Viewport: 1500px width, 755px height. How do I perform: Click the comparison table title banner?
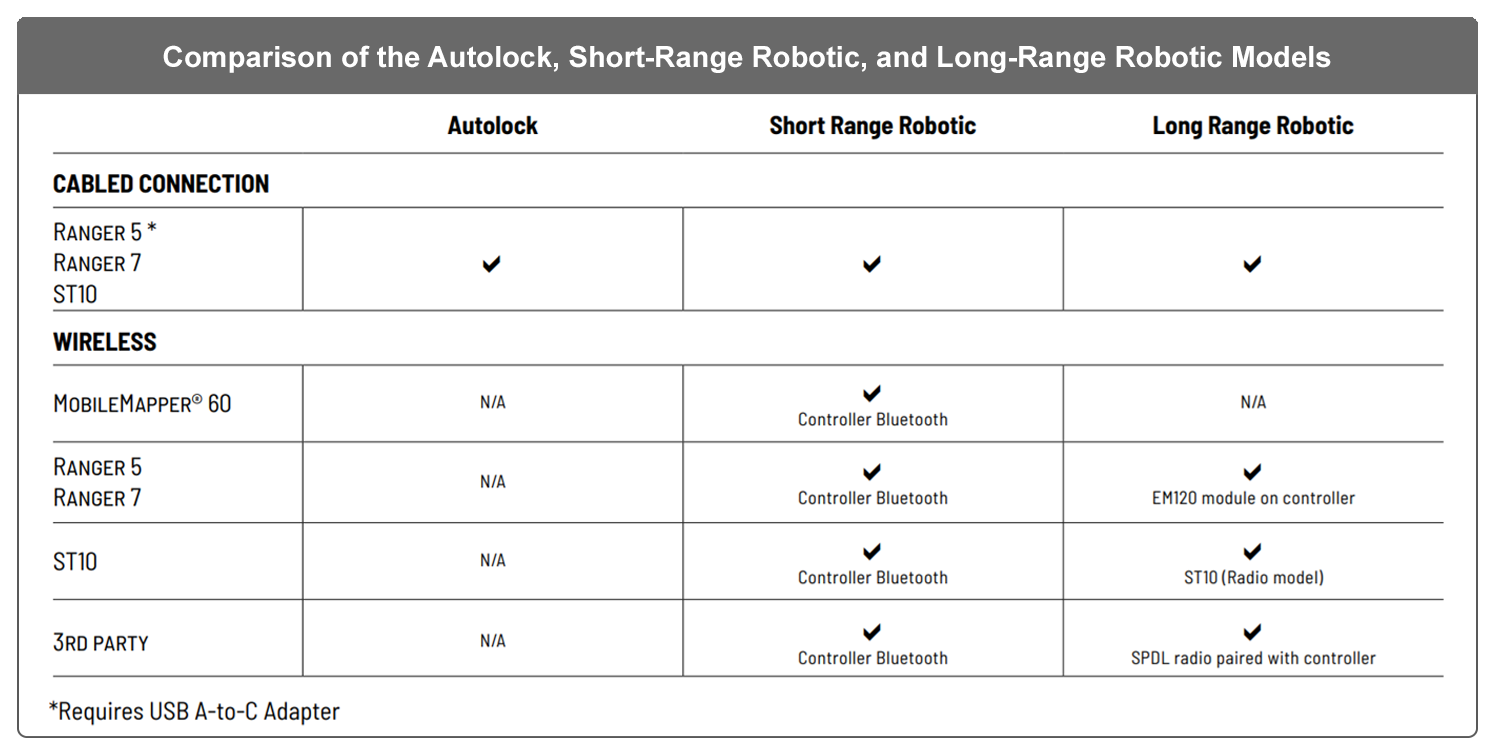(x=747, y=57)
